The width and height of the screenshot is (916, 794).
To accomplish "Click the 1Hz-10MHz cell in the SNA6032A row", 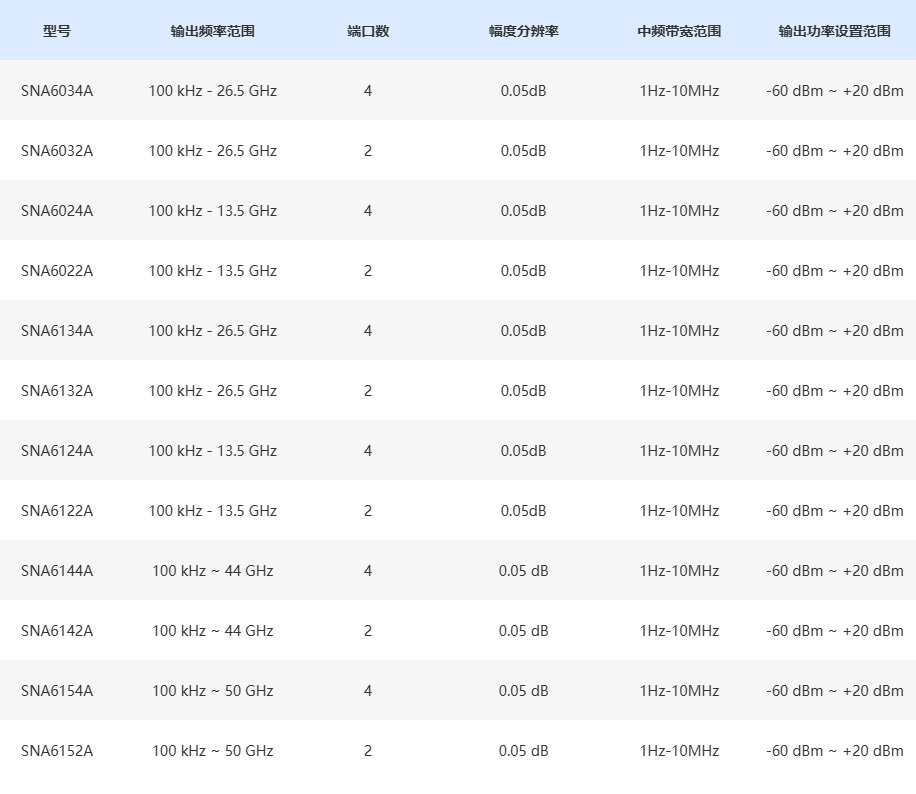I will click(x=679, y=151).
